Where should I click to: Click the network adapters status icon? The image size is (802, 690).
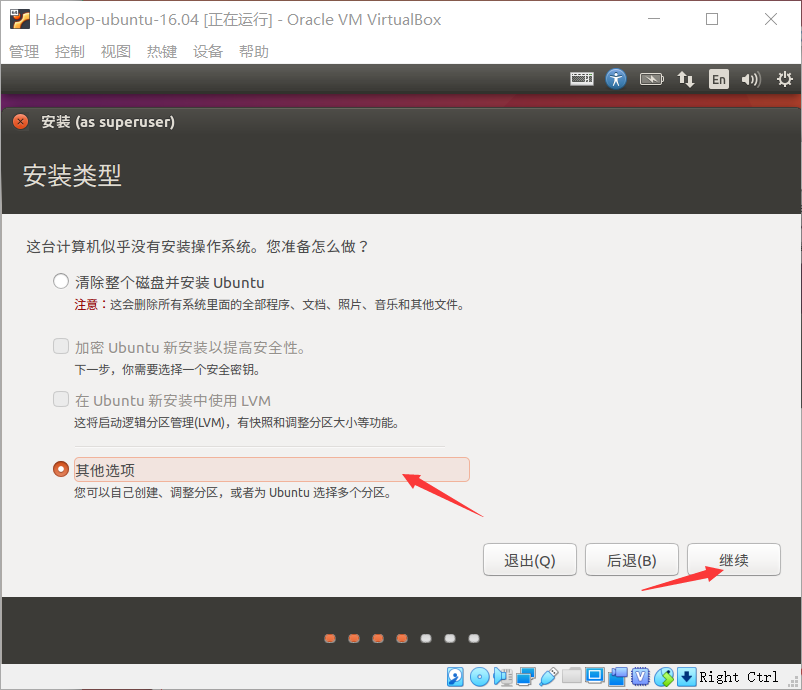(x=526, y=677)
